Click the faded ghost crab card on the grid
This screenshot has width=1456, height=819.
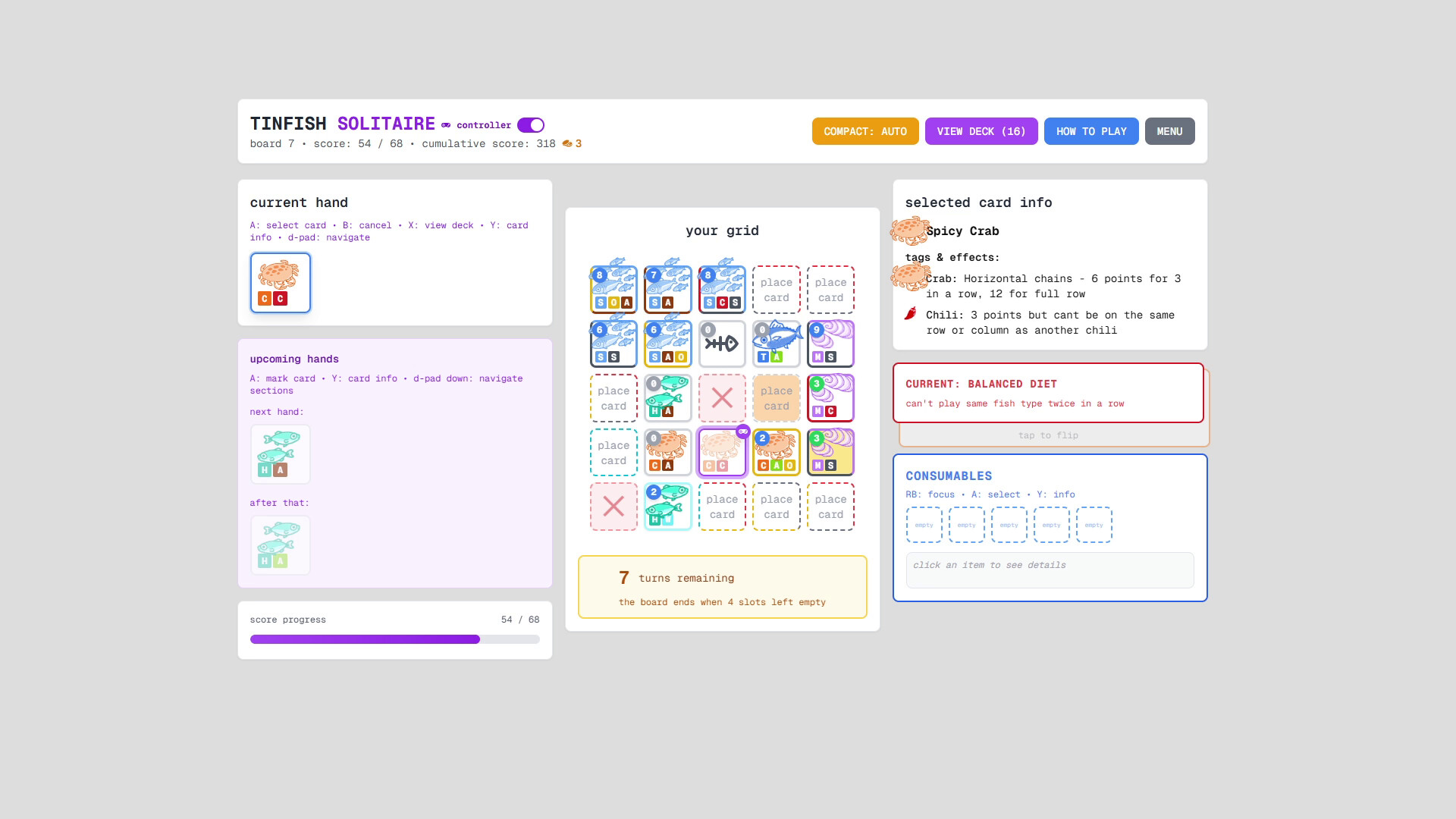[x=722, y=452]
